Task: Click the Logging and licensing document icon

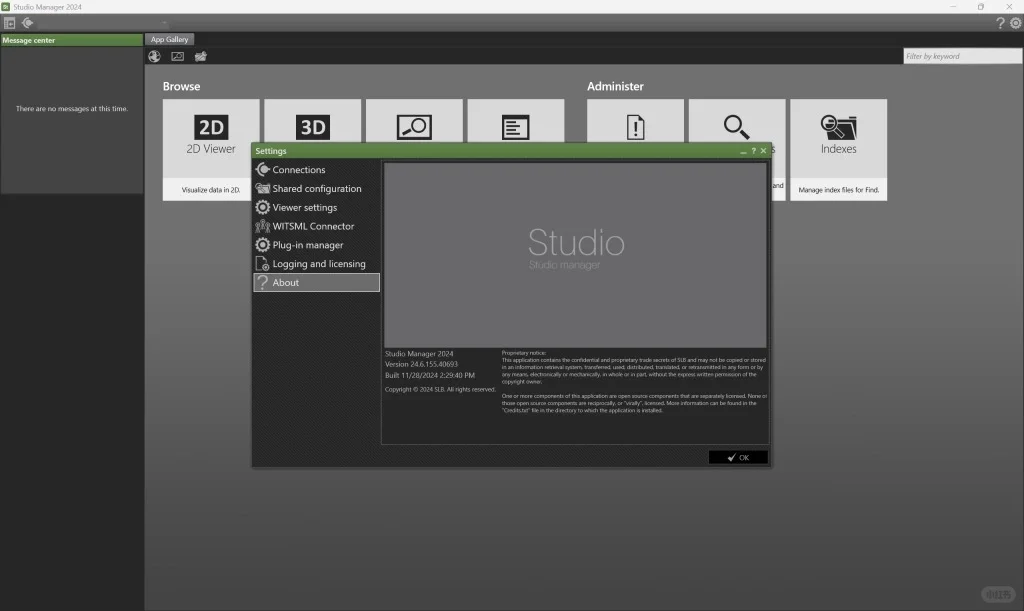Action: coord(263,264)
